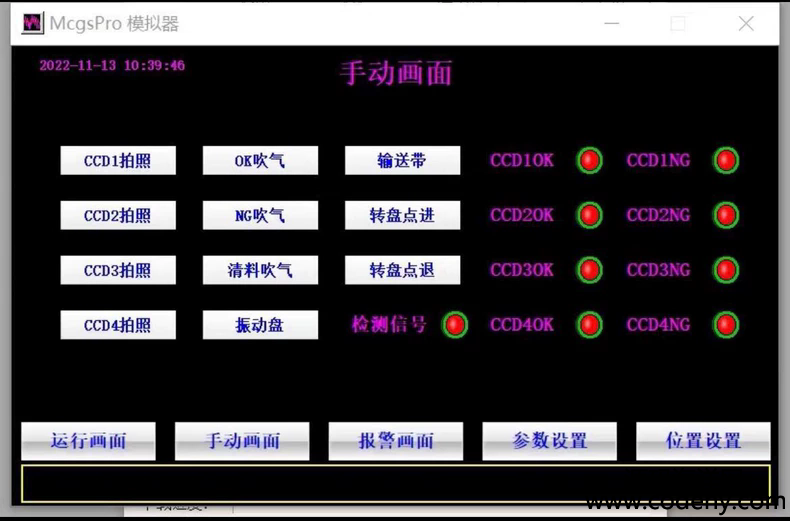Toggle the 输送带 conveyor belt button
The height and width of the screenshot is (521, 790).
coord(402,160)
